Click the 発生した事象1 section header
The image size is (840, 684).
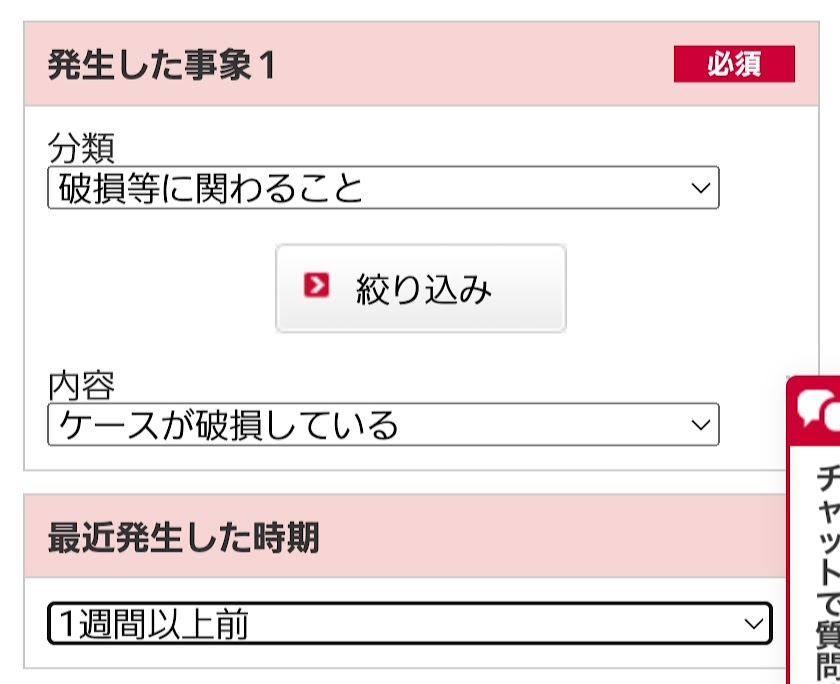tap(161, 65)
